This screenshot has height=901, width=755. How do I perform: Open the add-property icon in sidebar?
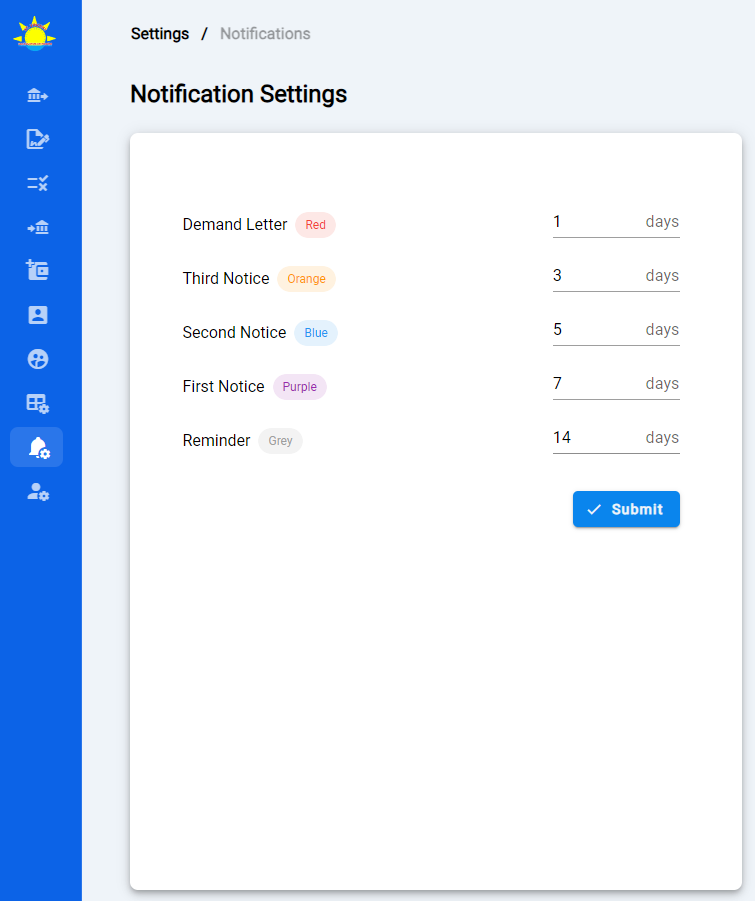(37, 270)
